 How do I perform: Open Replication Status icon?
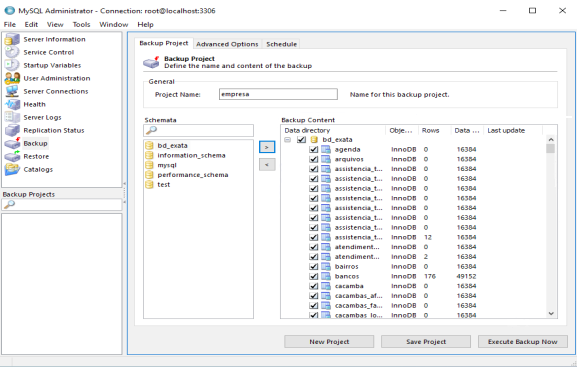[x=12, y=130]
